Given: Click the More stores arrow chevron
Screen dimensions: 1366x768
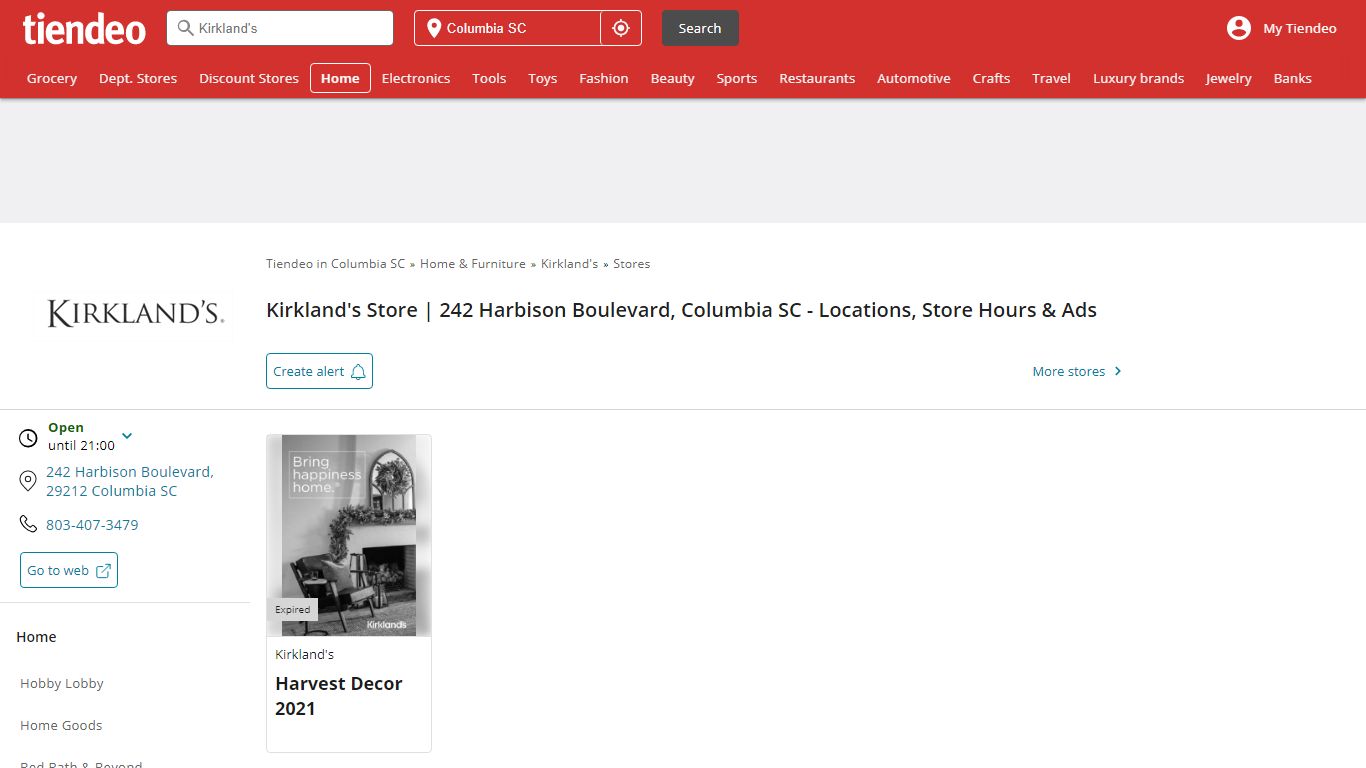Looking at the screenshot, I should tap(1118, 371).
